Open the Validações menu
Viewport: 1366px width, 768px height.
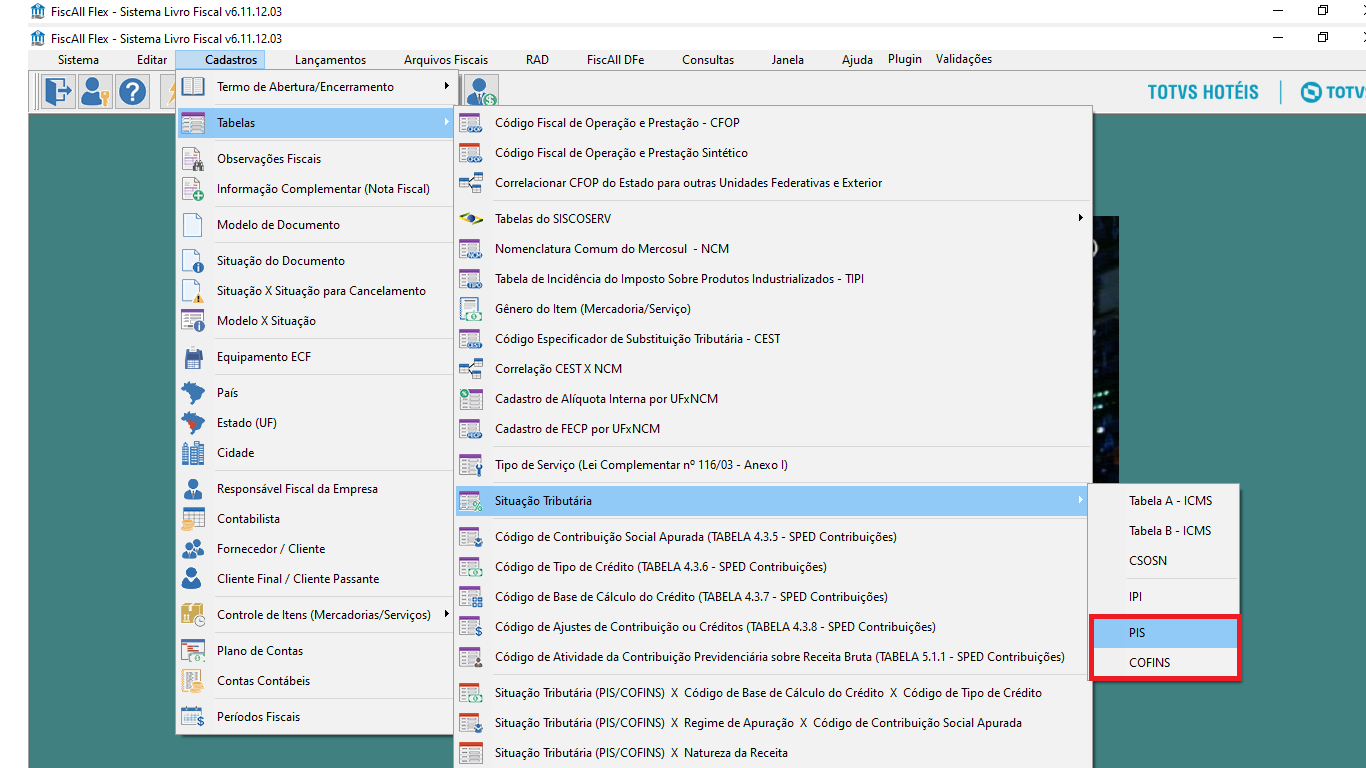coord(964,59)
